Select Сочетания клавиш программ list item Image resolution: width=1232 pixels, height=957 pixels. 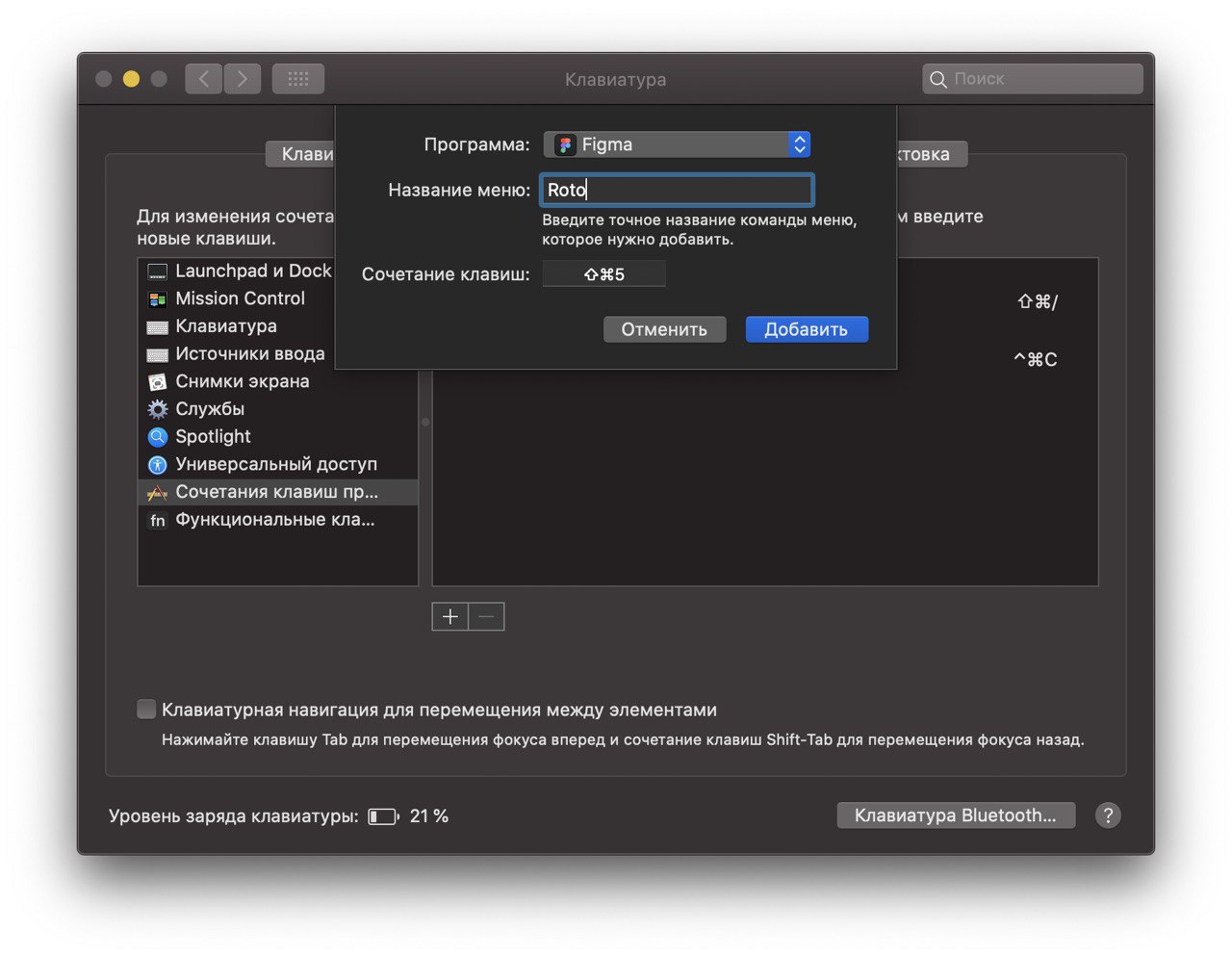[276, 492]
